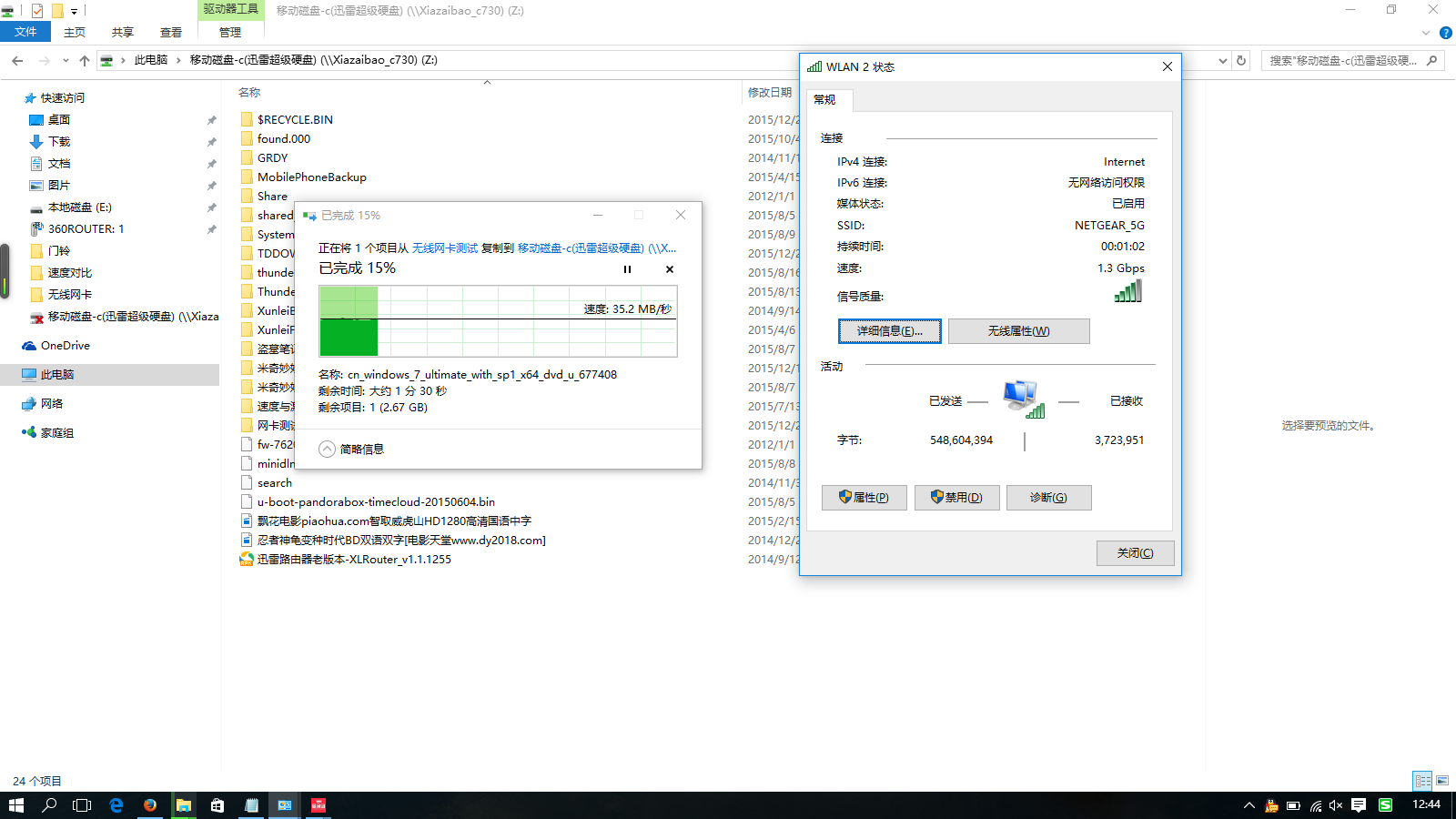Viewport: 1456px width, 819px height.
Task: Open the Wi-Fi network tray icon
Action: click(1316, 805)
